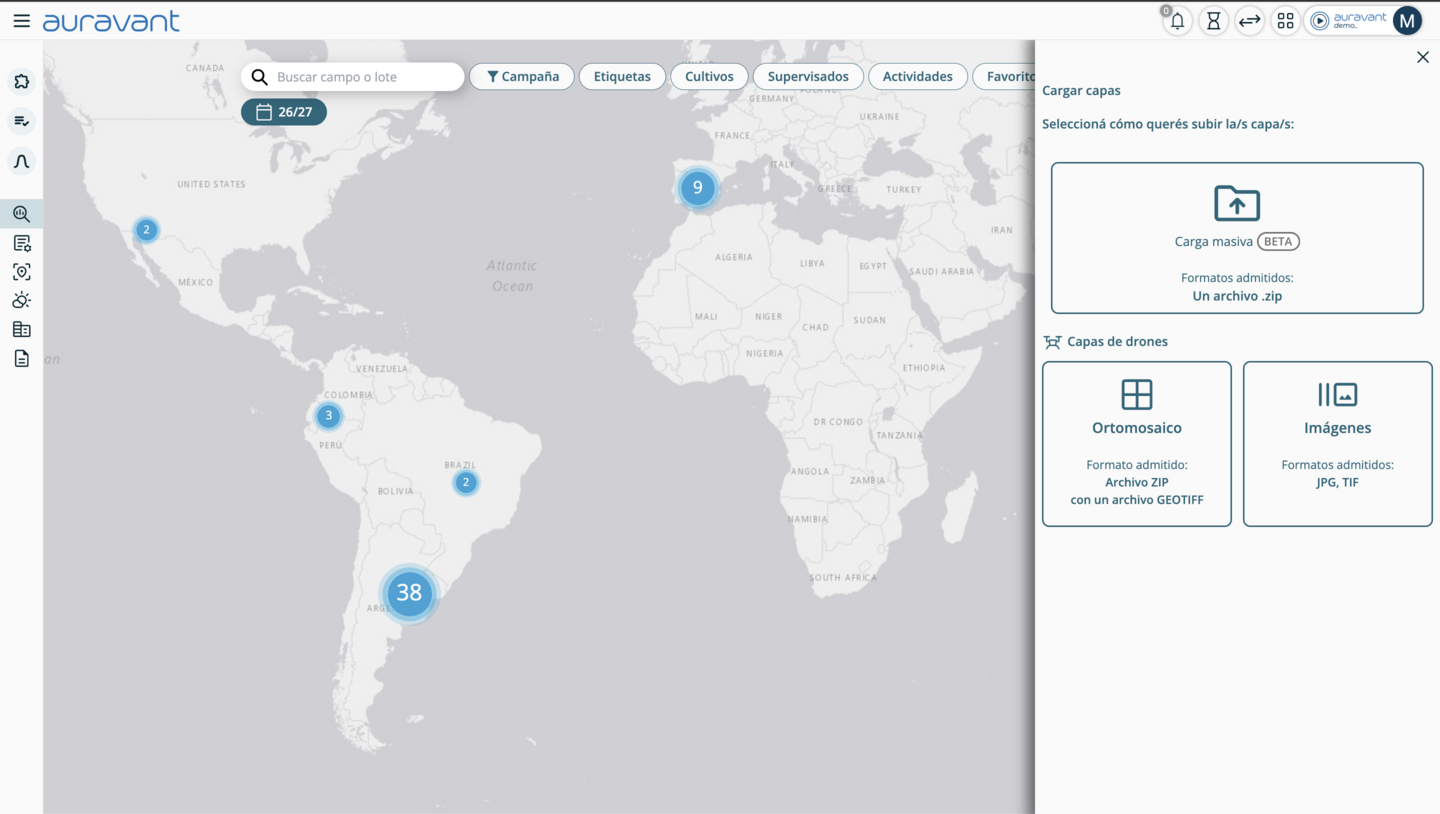Image resolution: width=1440 pixels, height=814 pixels.
Task: Open the Etiquetas filter
Action: point(622,76)
